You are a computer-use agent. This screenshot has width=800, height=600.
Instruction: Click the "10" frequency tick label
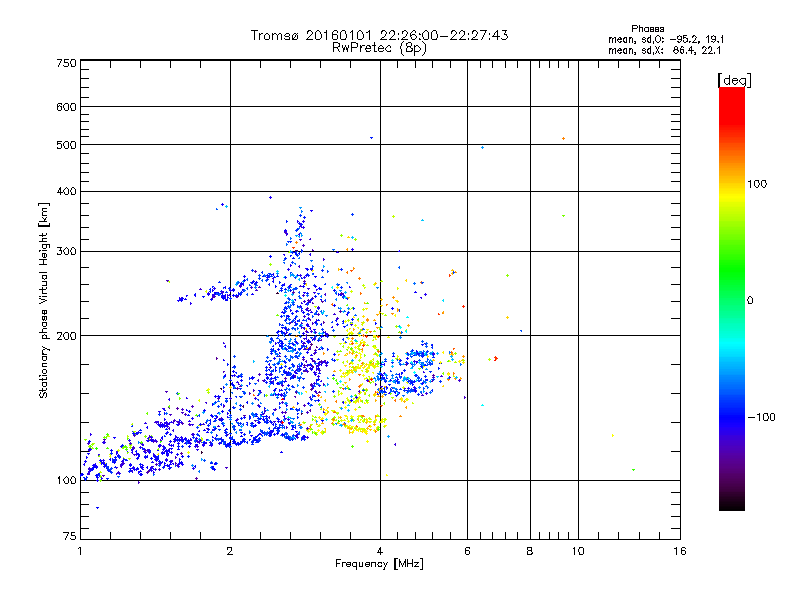[578, 552]
